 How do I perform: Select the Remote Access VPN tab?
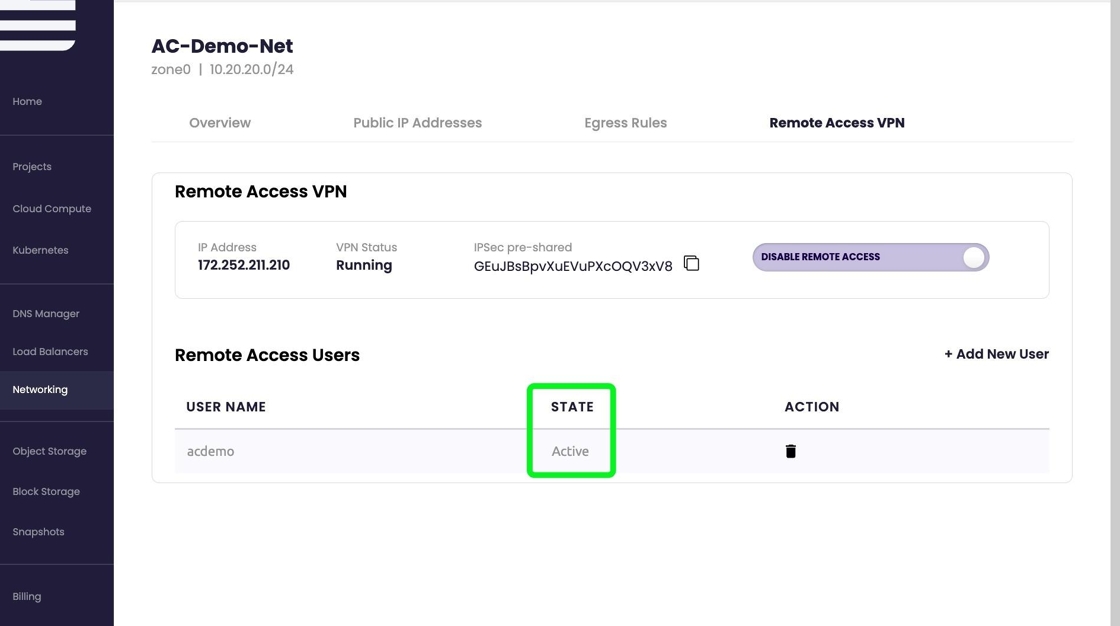pyautogui.click(x=836, y=123)
